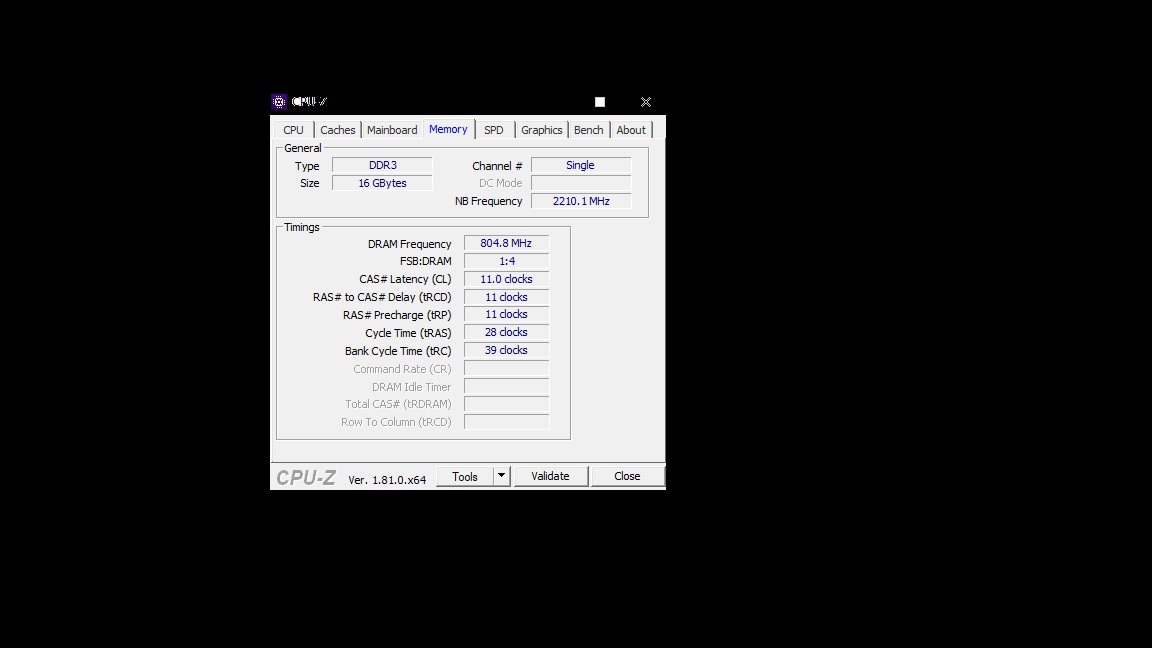This screenshot has height=648, width=1152.
Task: Click 'RAS# to CAS# Delay (tRCD)' label
Action: [382, 298]
